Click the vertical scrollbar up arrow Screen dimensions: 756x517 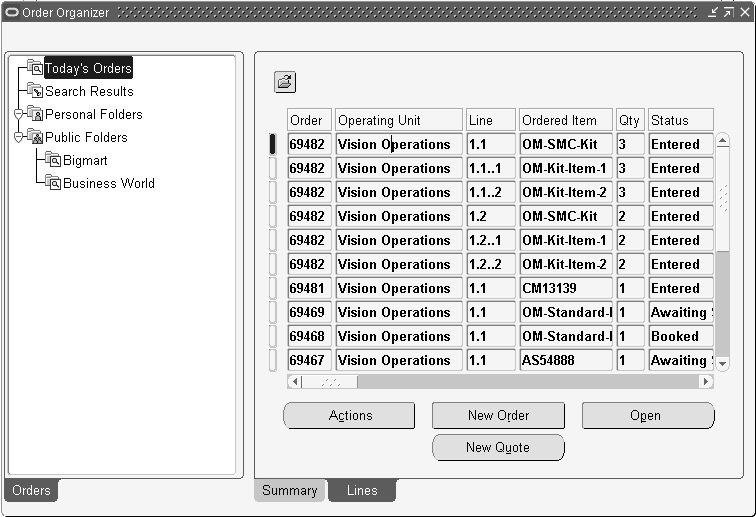click(x=722, y=141)
